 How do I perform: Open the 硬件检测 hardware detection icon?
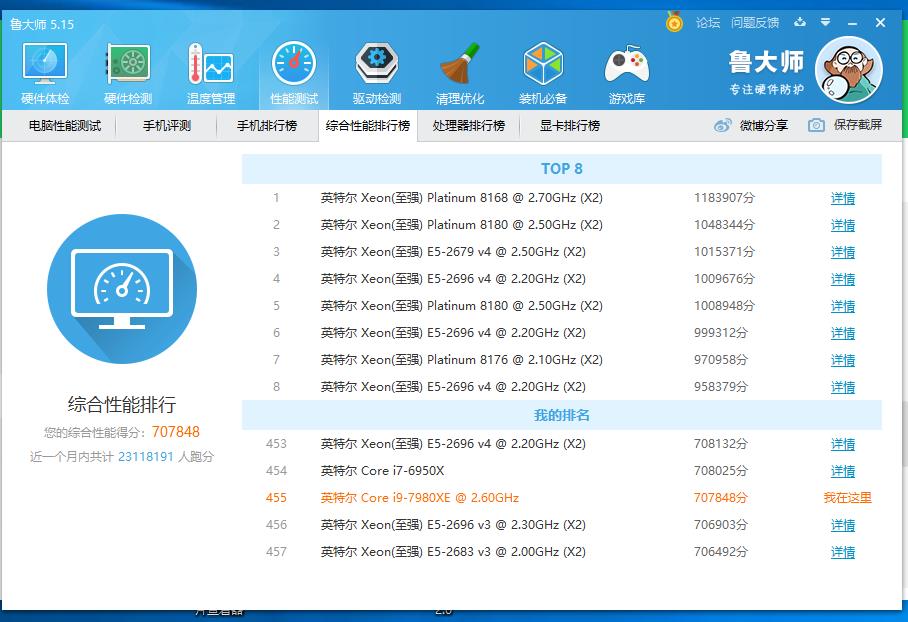coord(128,74)
